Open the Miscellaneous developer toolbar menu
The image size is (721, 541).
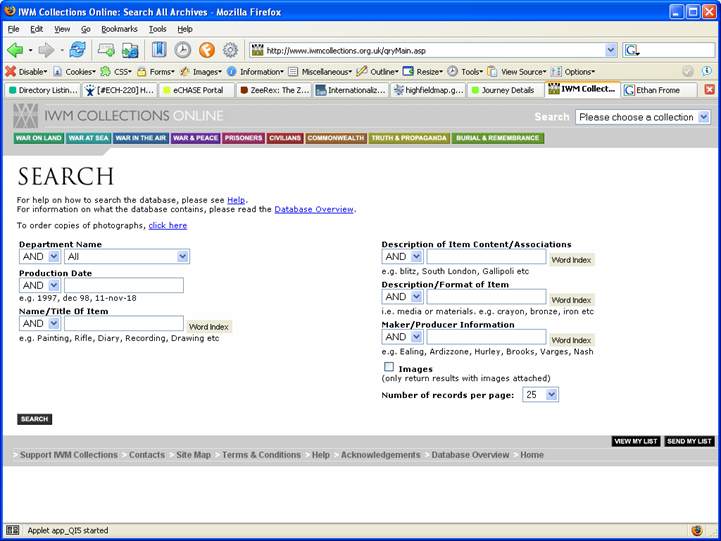[320, 72]
